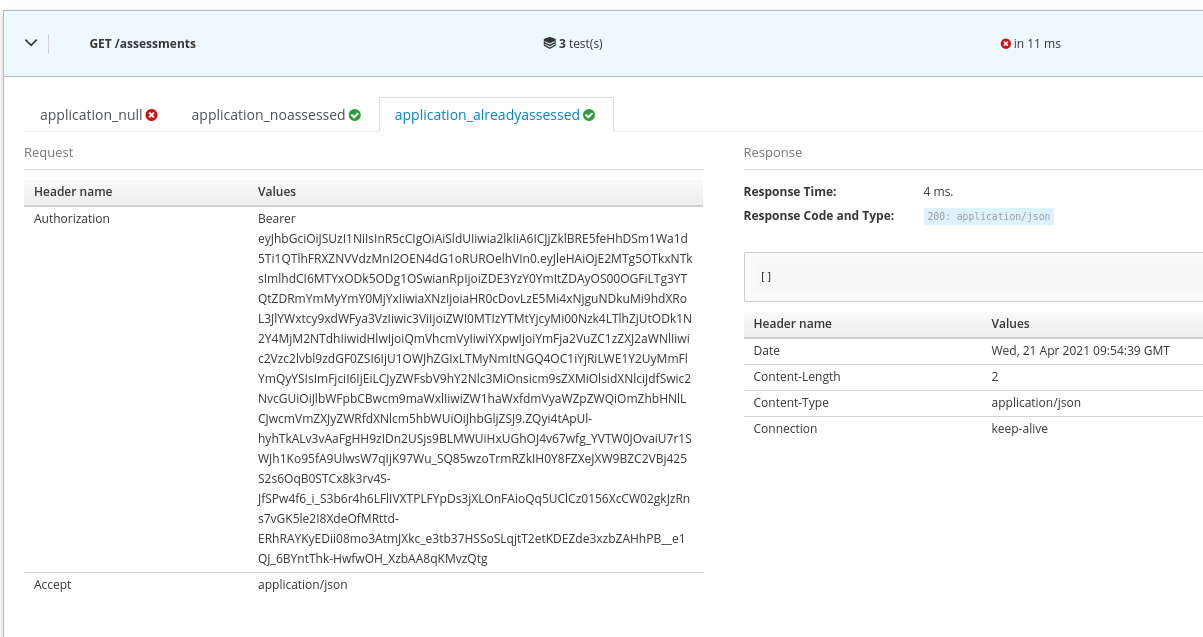Click the green check on application_alreadyassessed
Viewport: 1203px width, 637px height.
click(x=589, y=115)
